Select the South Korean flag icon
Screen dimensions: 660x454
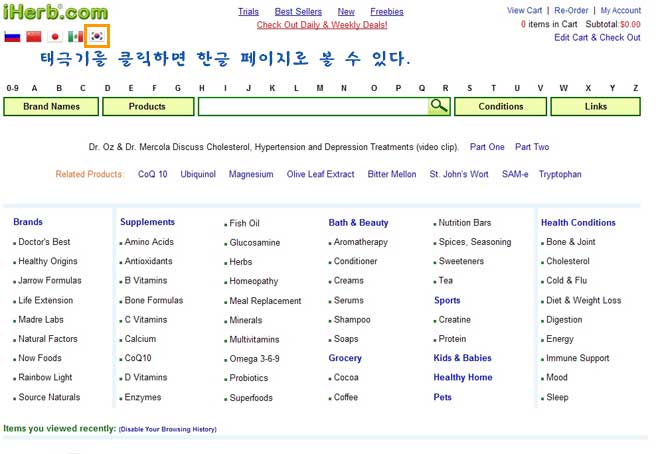pos(97,37)
